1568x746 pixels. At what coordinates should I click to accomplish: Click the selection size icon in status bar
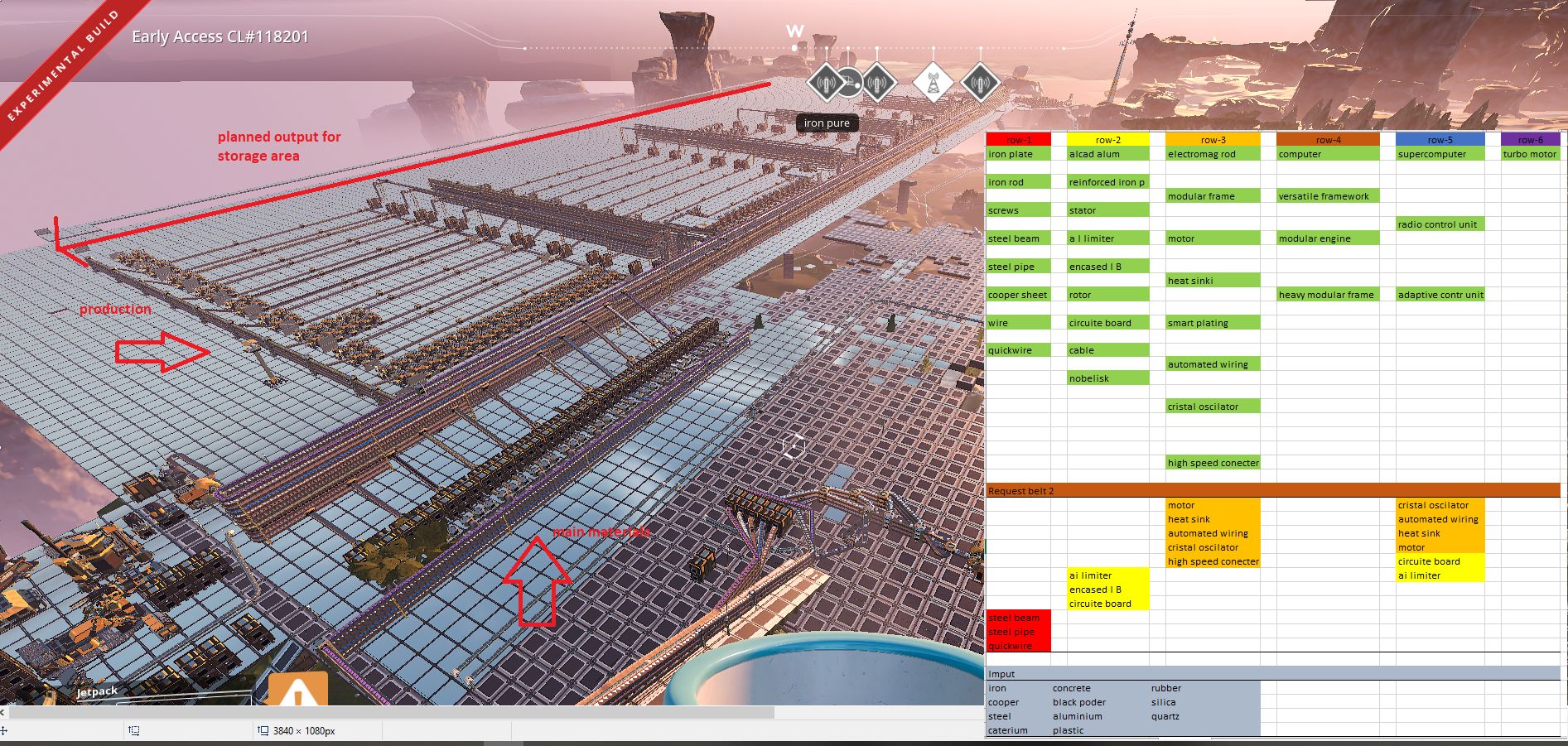coord(134,730)
